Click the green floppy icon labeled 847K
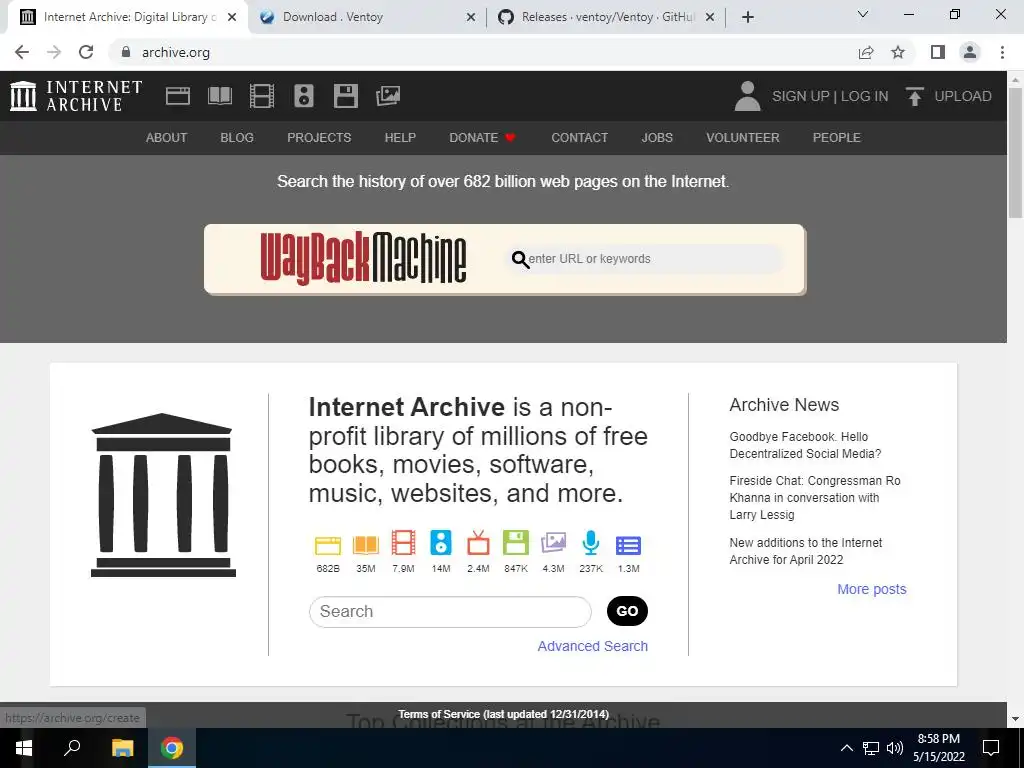This screenshot has height=768, width=1024. coord(516,543)
